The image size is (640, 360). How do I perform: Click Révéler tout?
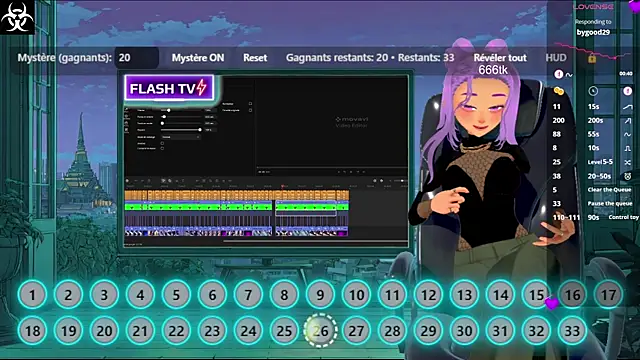click(x=500, y=58)
